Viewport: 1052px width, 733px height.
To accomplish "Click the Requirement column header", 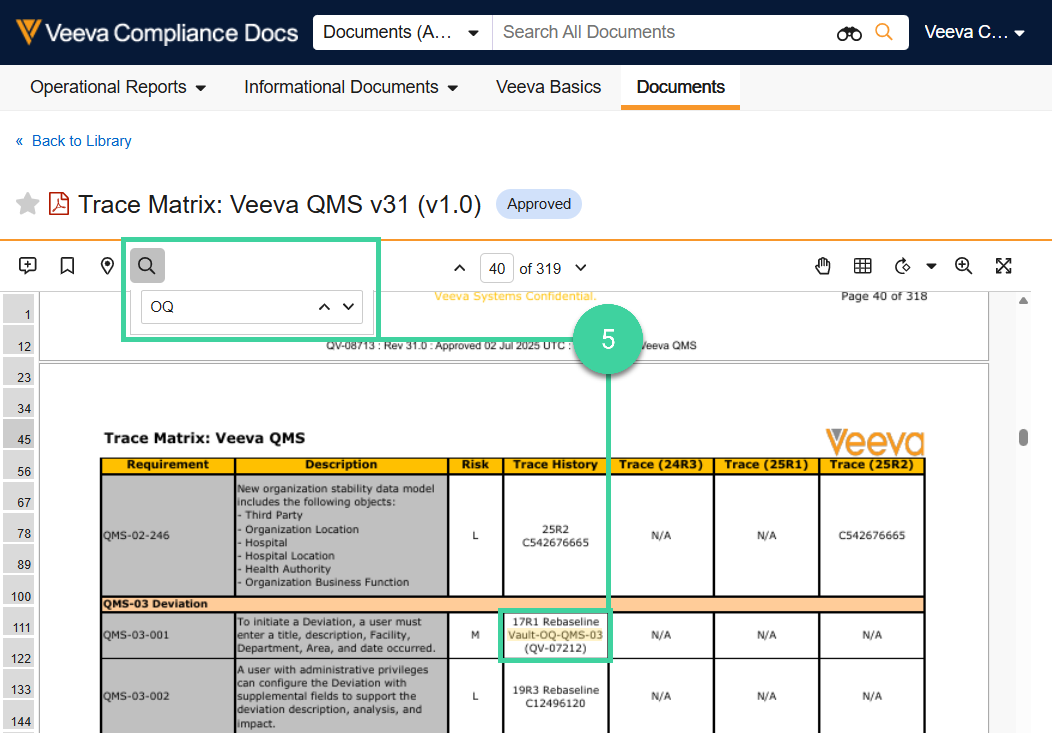I will tap(168, 465).
